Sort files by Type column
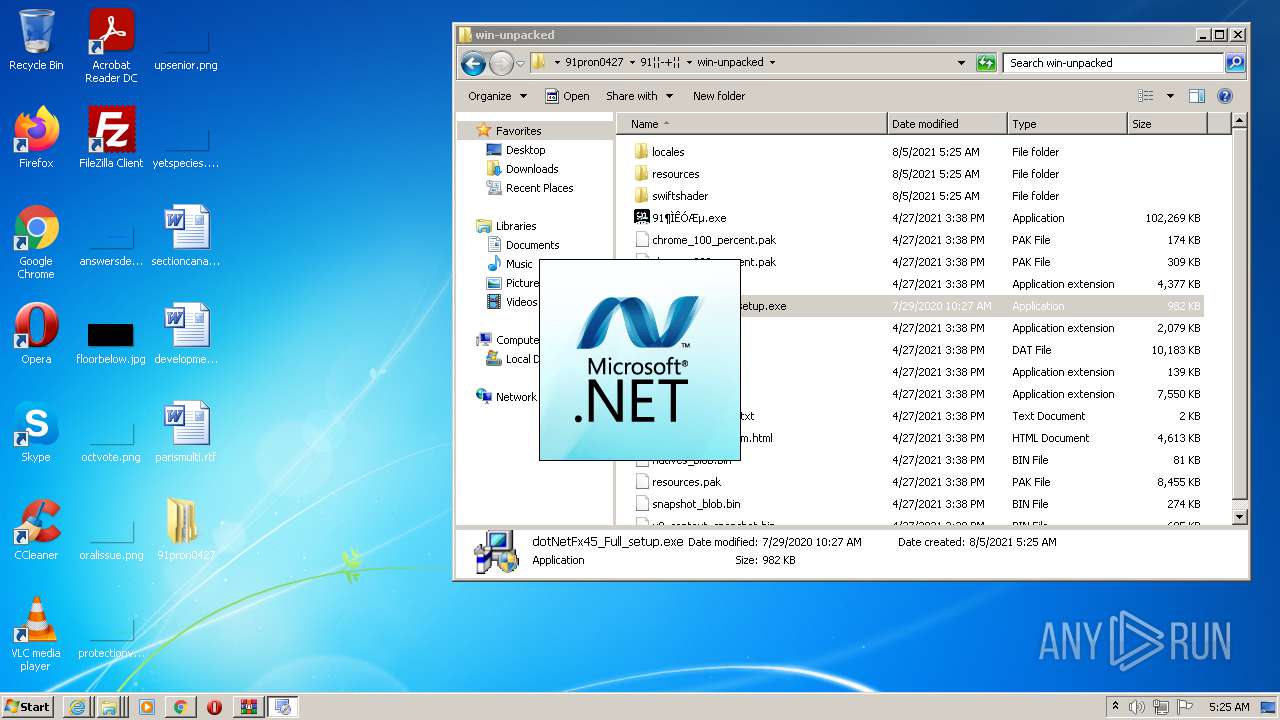Viewport: 1280px width, 720px height. (x=1067, y=124)
